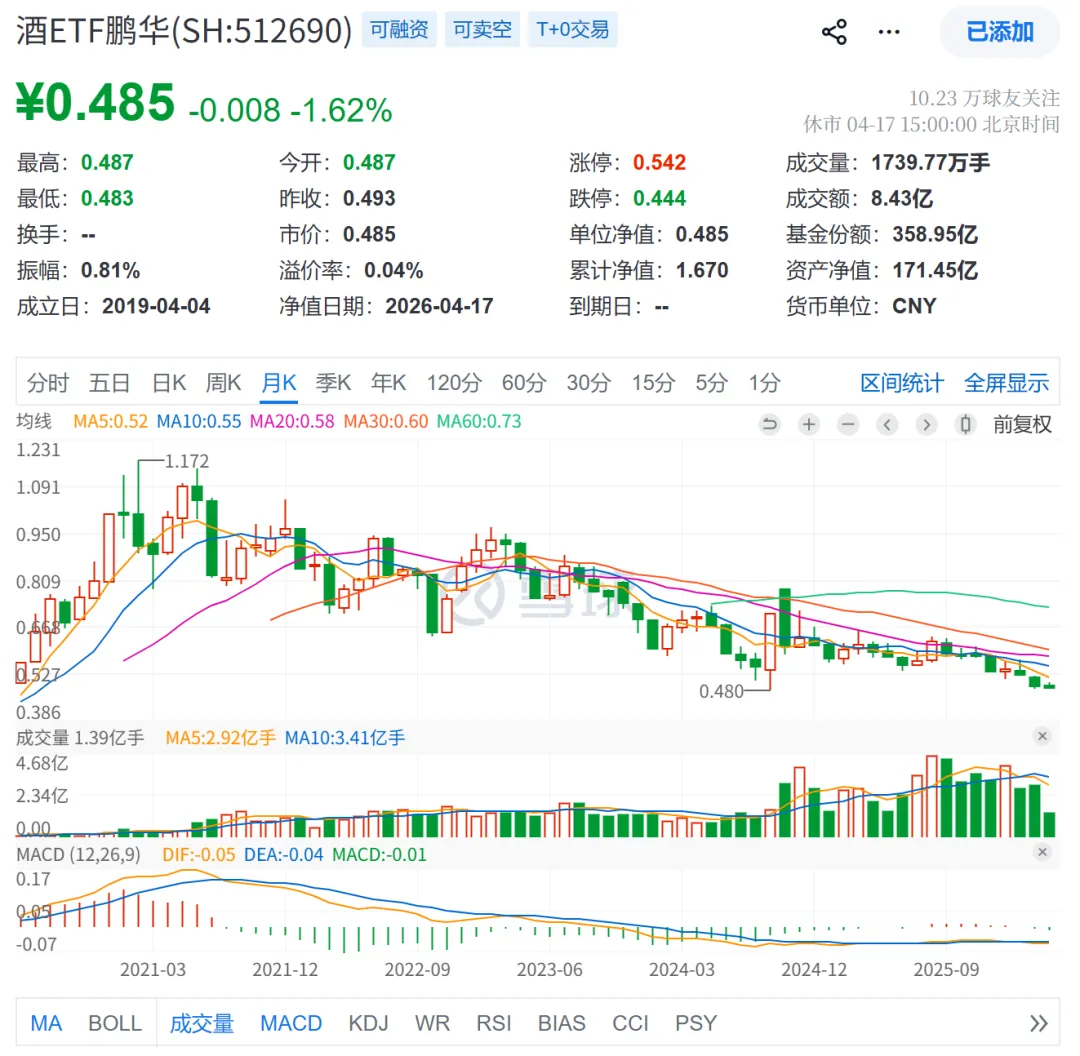This screenshot has height=1056, width=1080.
Task: Click the 2024-12 date axis label
Action: coord(813,969)
